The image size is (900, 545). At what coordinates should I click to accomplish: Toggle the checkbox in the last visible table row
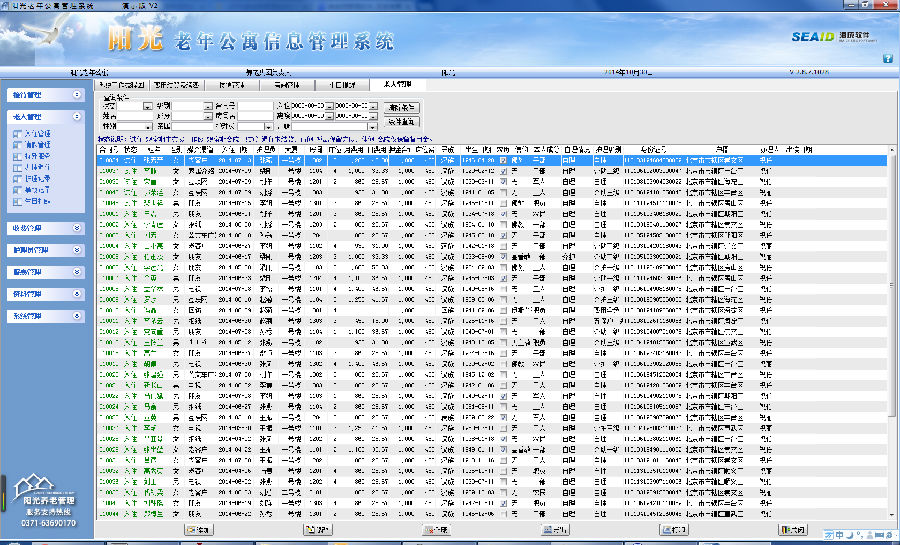(x=505, y=514)
